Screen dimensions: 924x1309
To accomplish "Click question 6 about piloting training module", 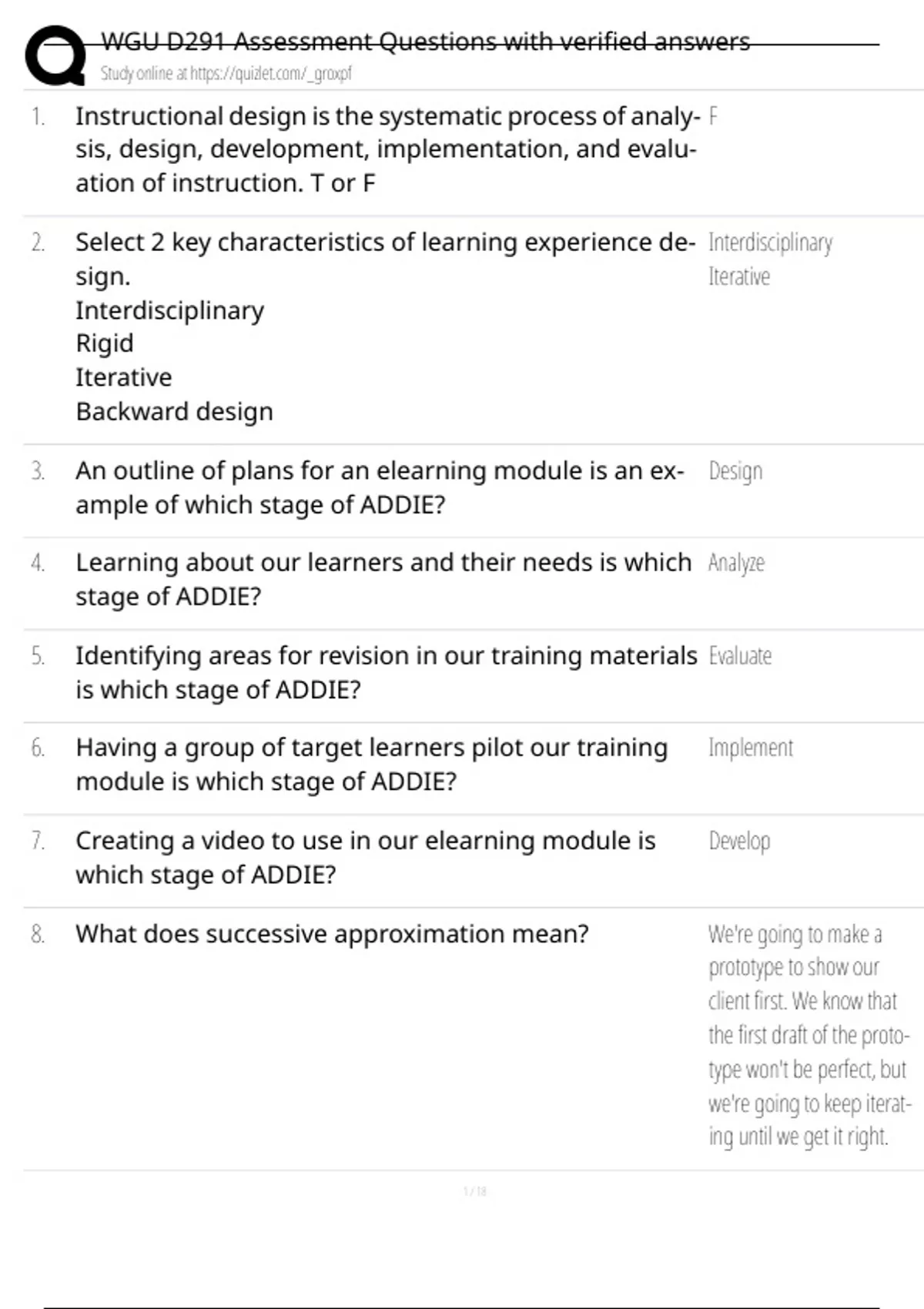I will [x=371, y=764].
